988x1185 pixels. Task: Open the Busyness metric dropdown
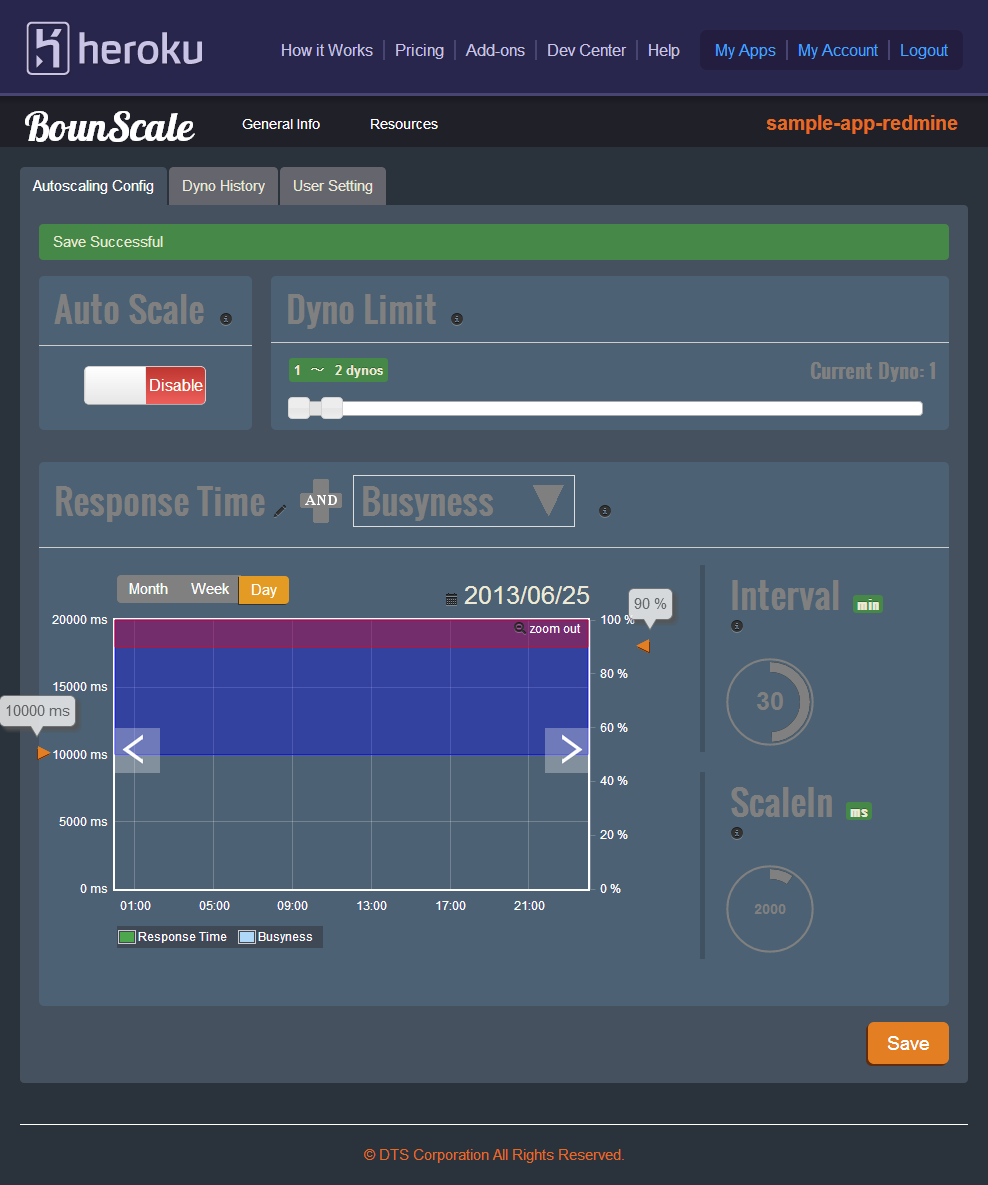[463, 501]
